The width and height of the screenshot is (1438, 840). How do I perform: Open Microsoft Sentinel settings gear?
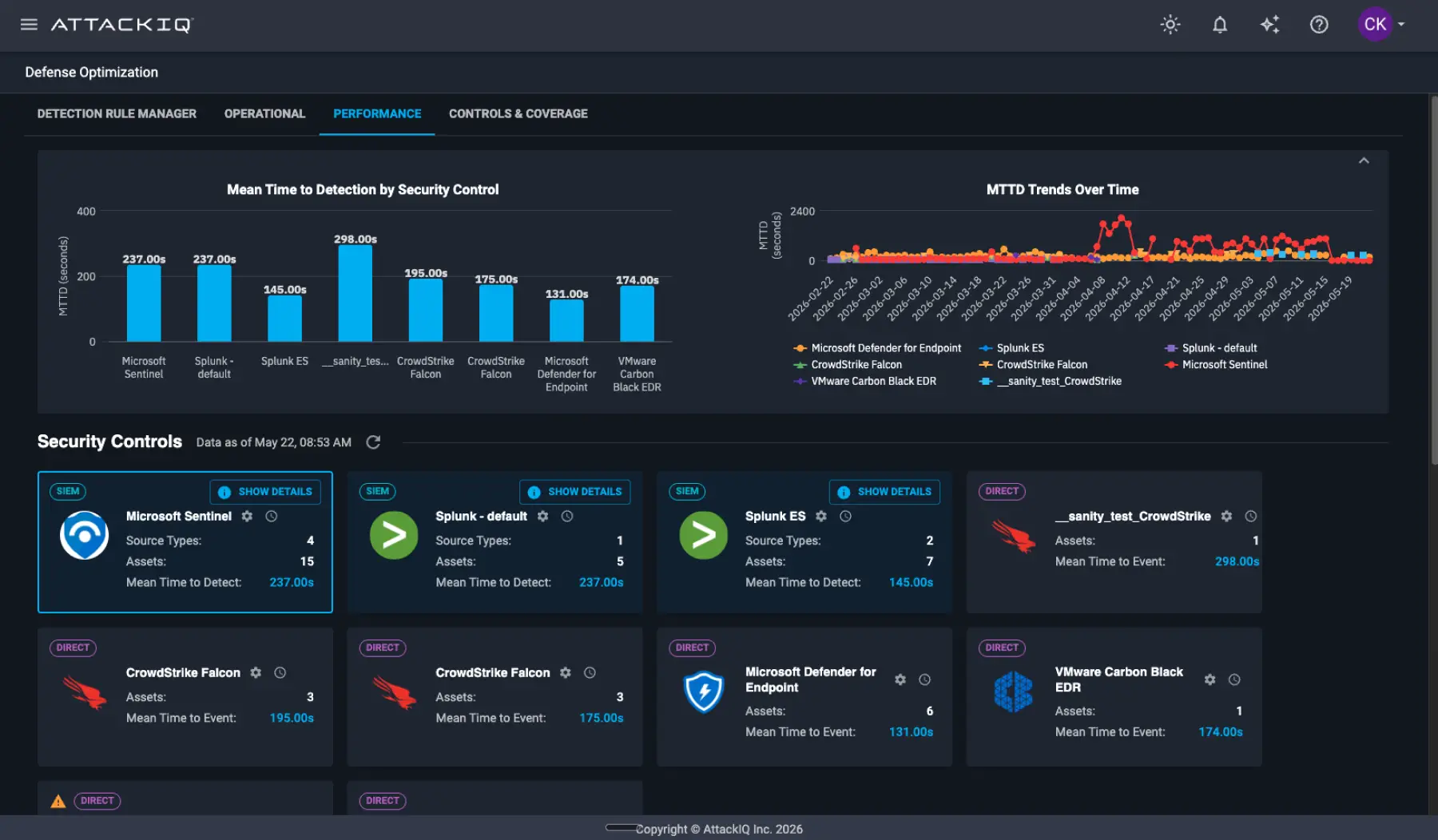[247, 516]
